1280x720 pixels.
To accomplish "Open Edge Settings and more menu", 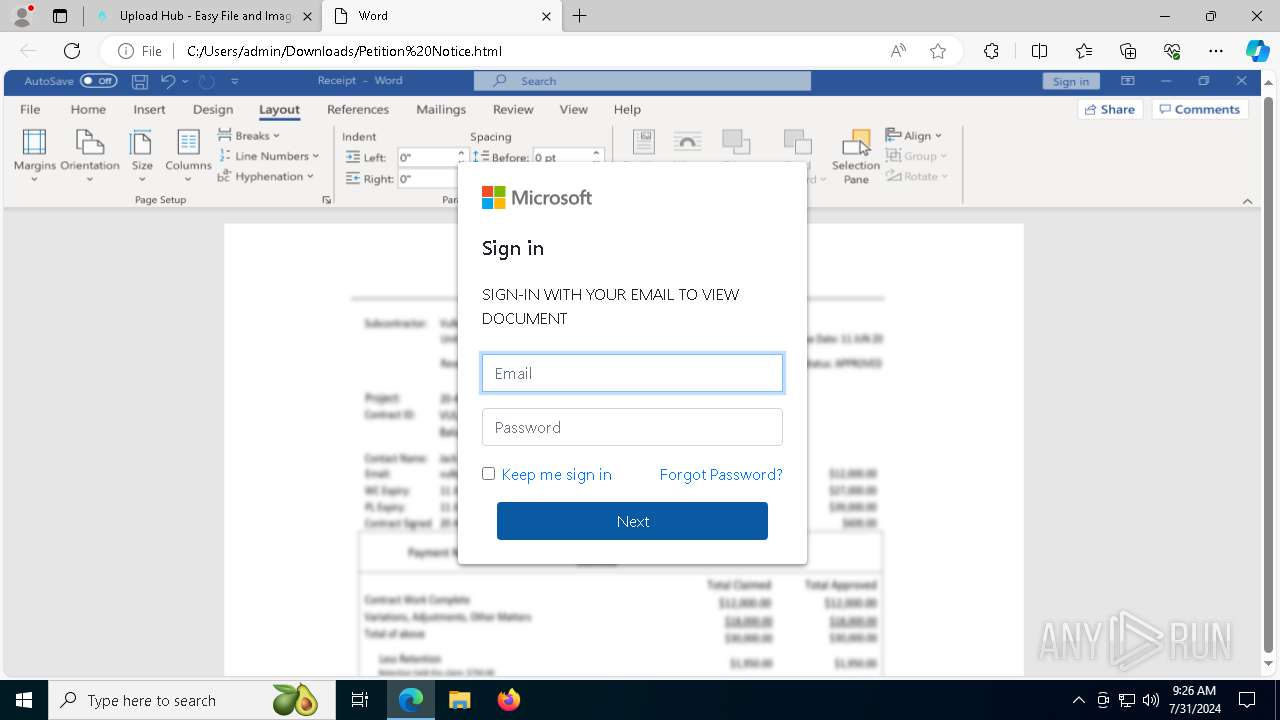I will point(1216,51).
